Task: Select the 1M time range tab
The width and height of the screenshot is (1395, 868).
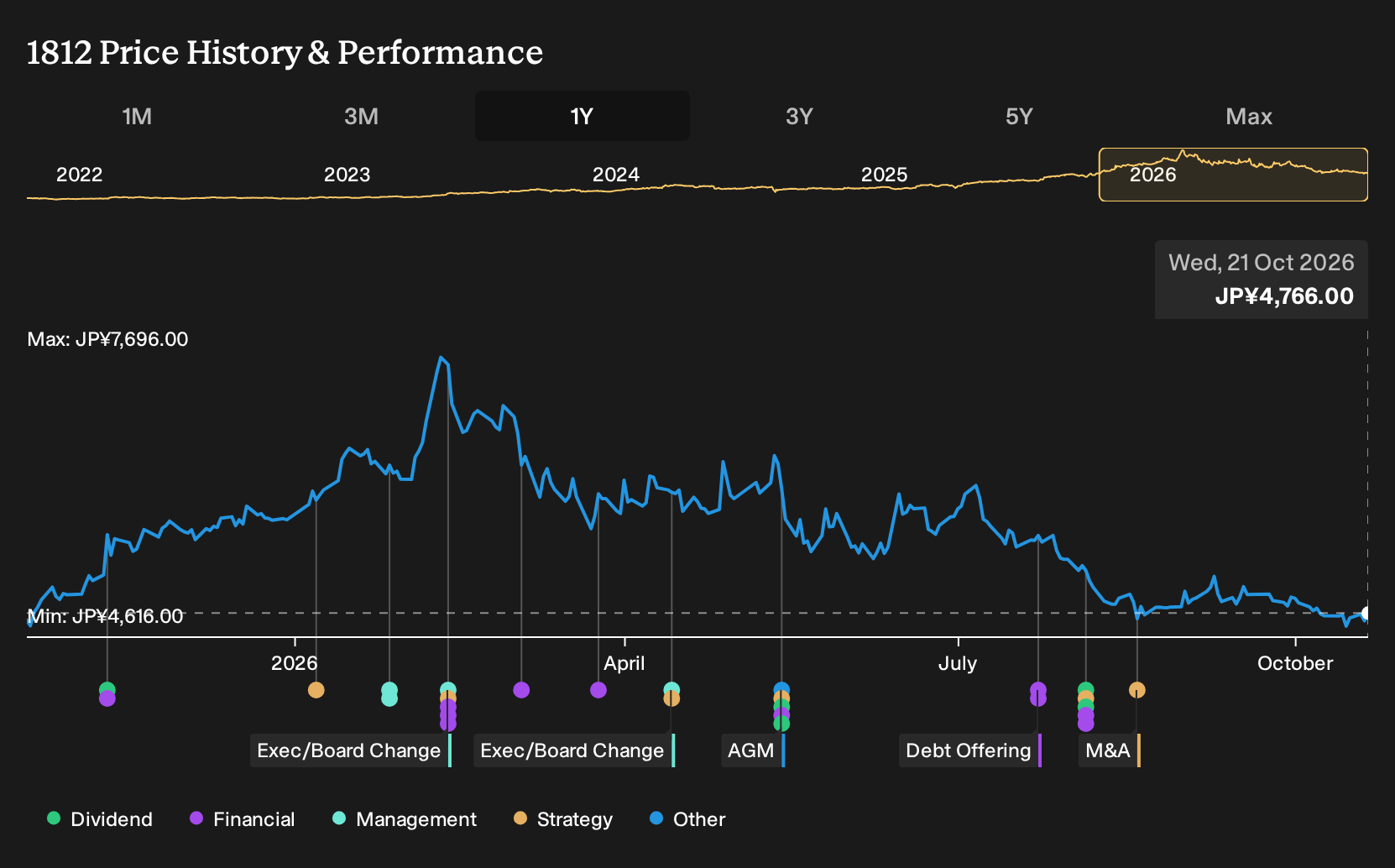Action: point(137,116)
